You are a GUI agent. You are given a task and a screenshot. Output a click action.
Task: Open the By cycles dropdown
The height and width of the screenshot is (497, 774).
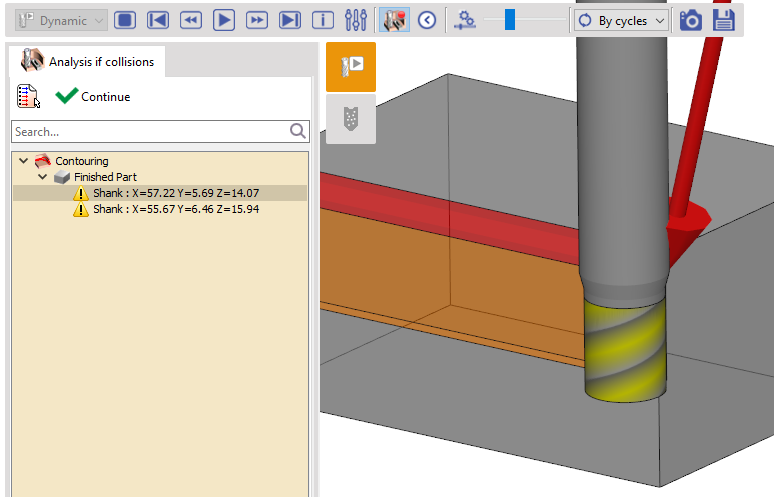pyautogui.click(x=620, y=20)
